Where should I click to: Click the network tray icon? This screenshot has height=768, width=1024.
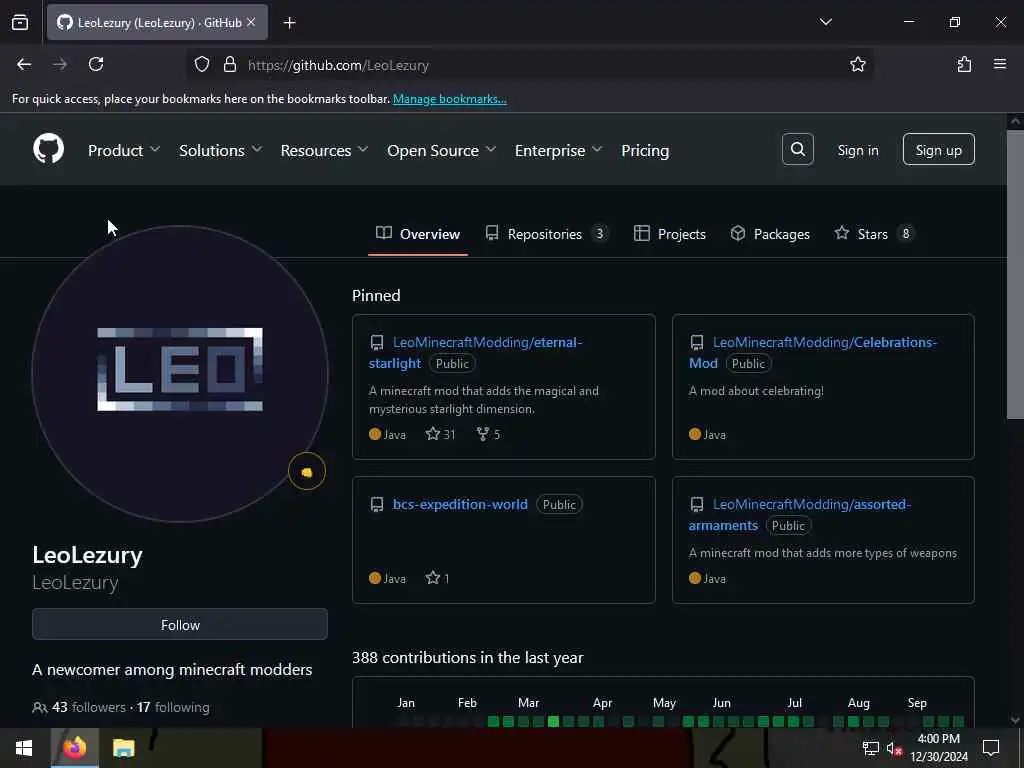(x=870, y=748)
